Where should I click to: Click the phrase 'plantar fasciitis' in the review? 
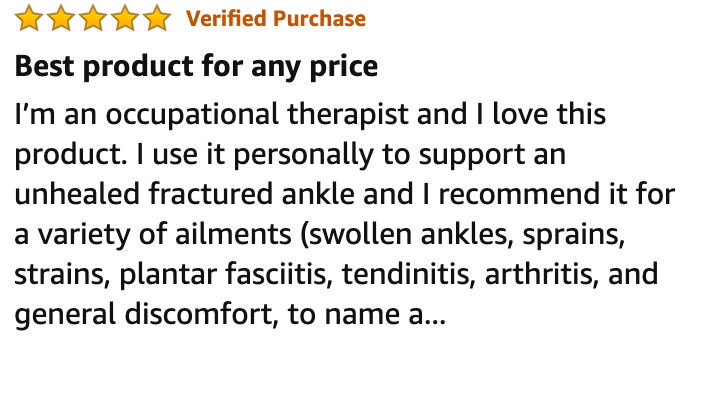[x=223, y=274]
